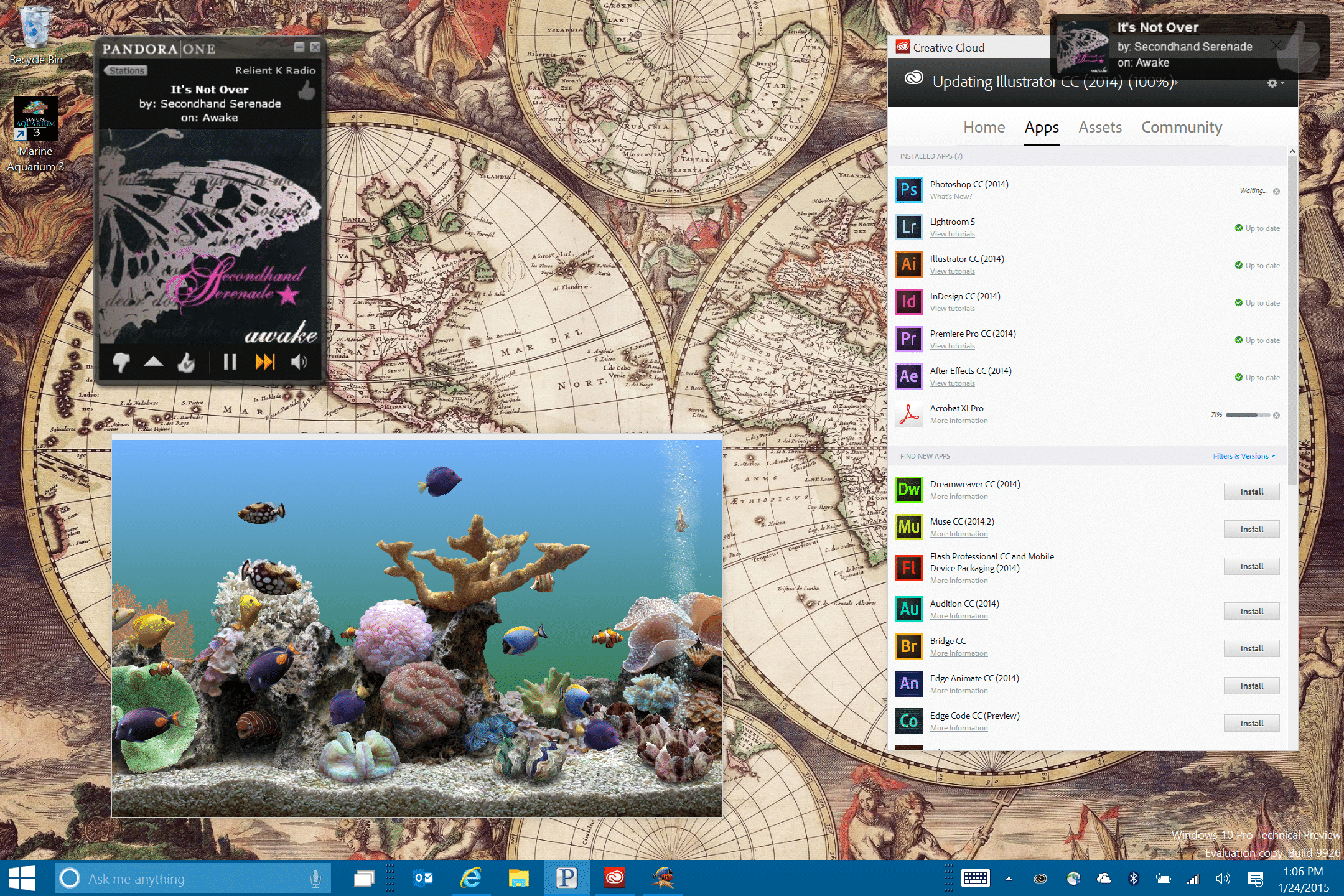Open Creative Cloud from the taskbar

coord(615,879)
